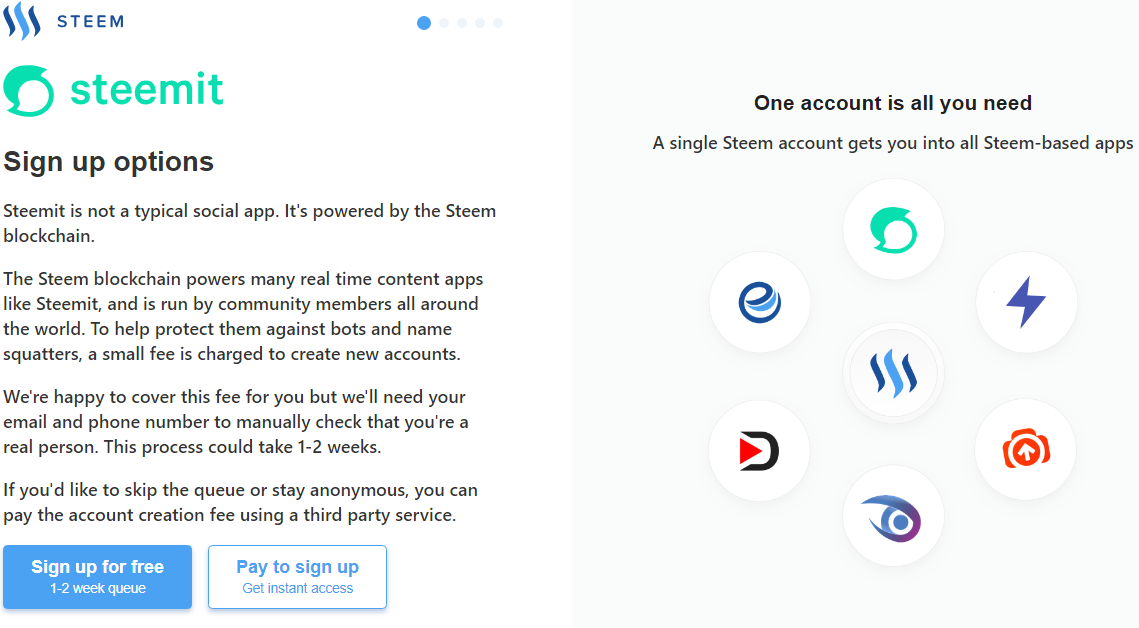The width and height of the screenshot is (1139, 628).
Task: Click the Sign up options heading
Action: click(109, 162)
